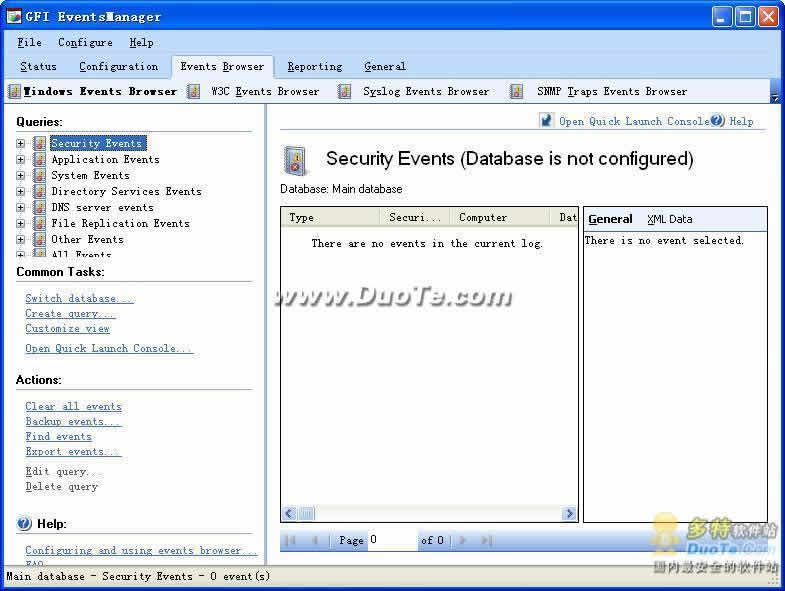Image resolution: width=785 pixels, height=591 pixels.
Task: Select the General tab in details pane
Action: pyautogui.click(x=610, y=219)
